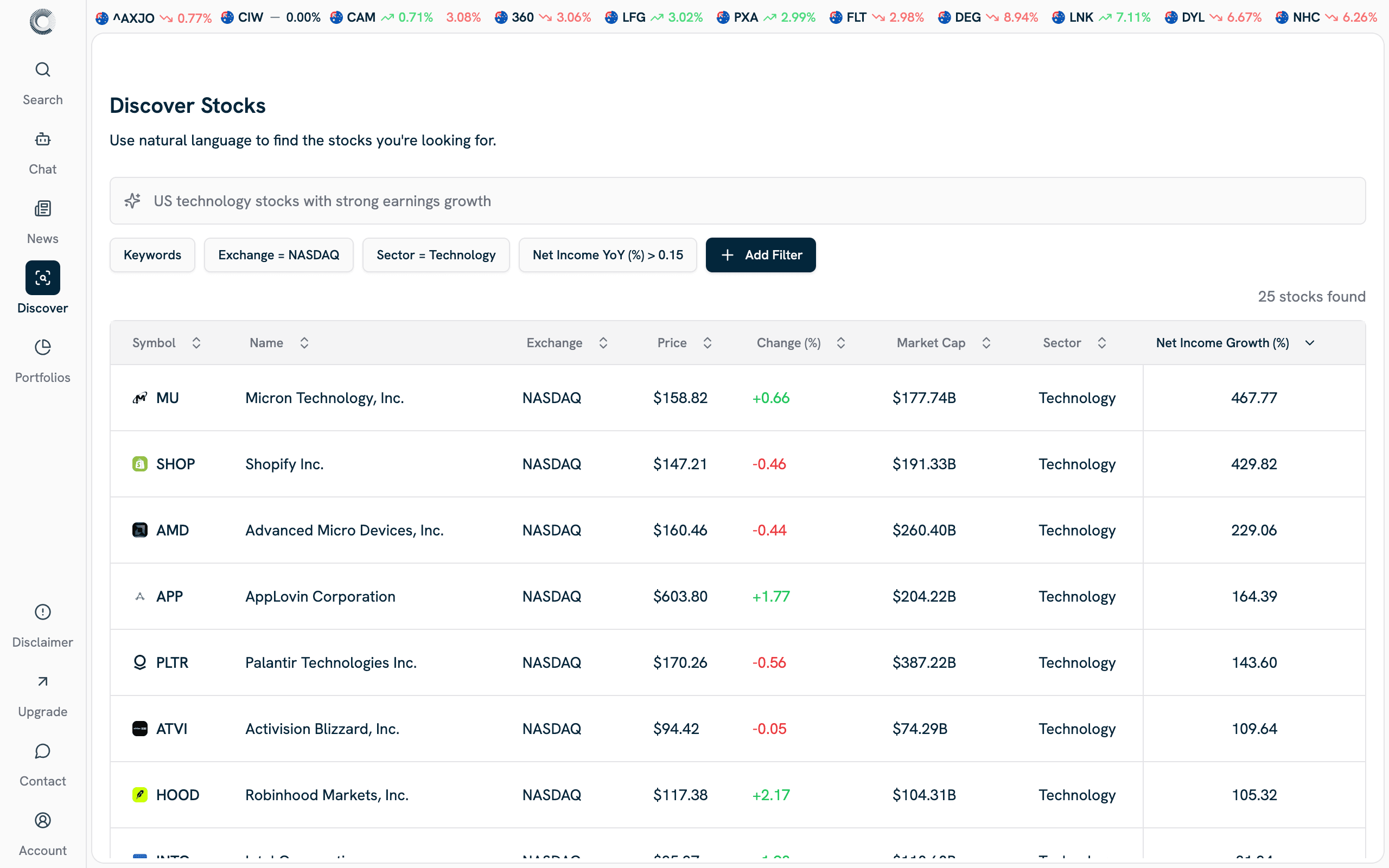Edit the Exchange = NASDAQ filter
Viewport: 1389px width, 868px height.
coord(278,254)
